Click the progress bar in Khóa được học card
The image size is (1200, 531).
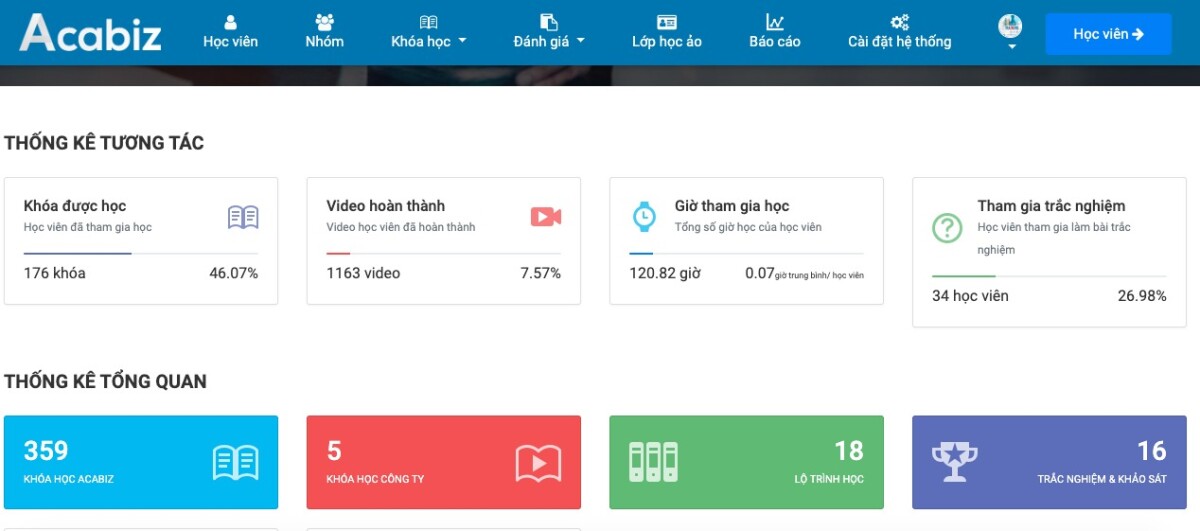pyautogui.click(x=141, y=254)
